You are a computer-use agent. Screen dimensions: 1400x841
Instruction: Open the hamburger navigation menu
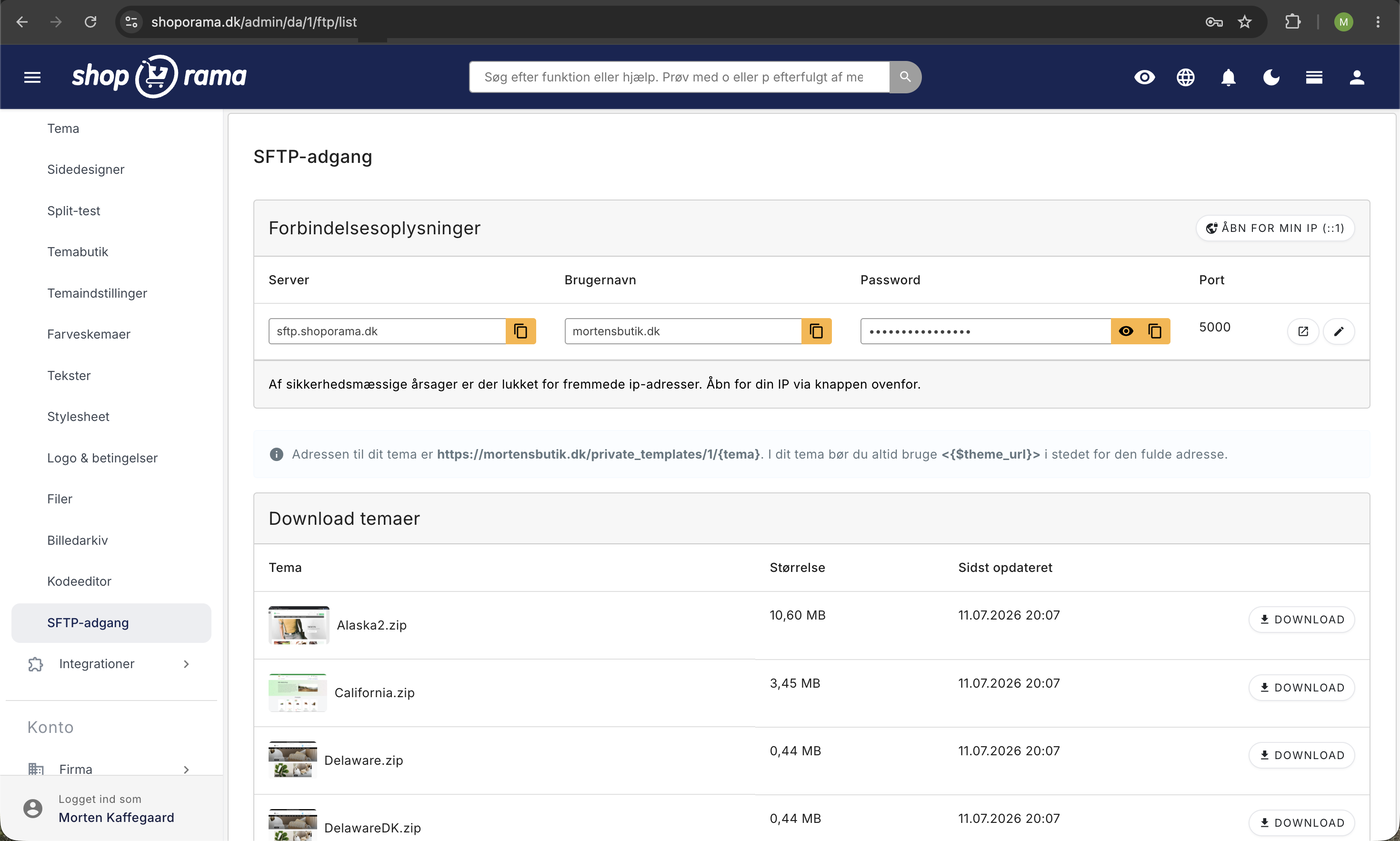click(x=32, y=77)
